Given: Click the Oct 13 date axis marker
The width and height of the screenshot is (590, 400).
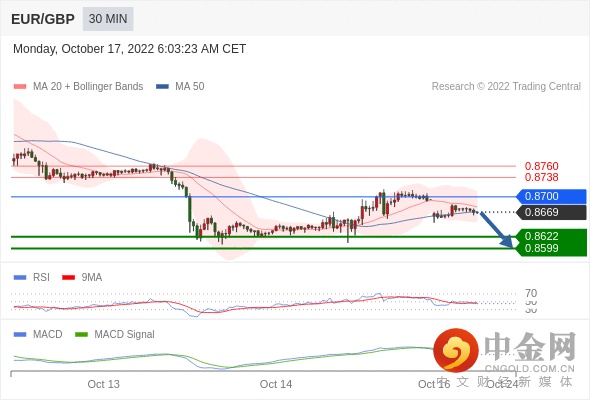Looking at the screenshot, I should pyautogui.click(x=103, y=384).
